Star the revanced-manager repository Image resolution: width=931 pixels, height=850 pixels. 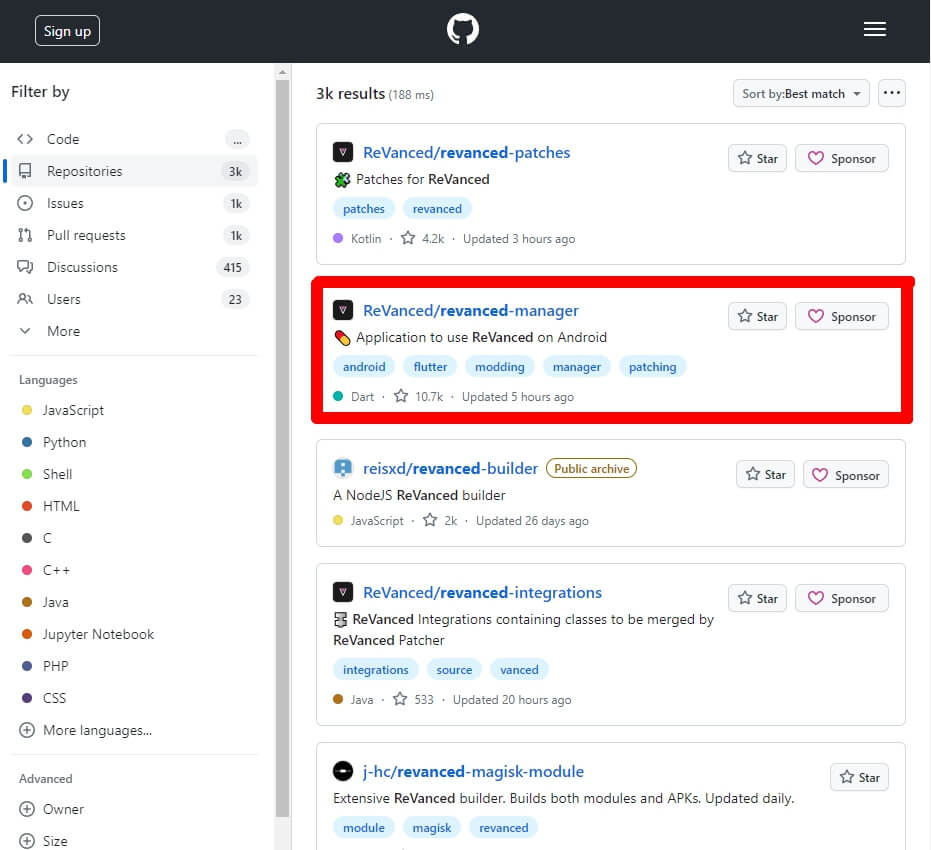coord(757,316)
